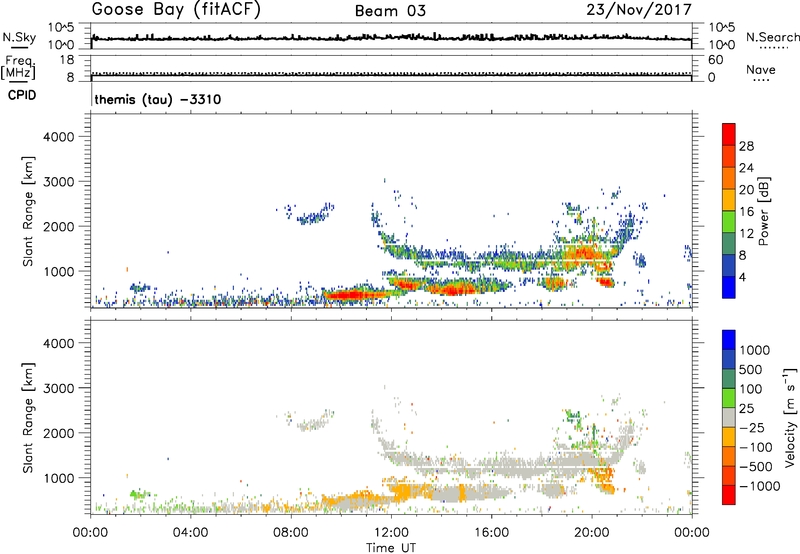Click the '500' tick on velocity colorbar

click(x=751, y=370)
